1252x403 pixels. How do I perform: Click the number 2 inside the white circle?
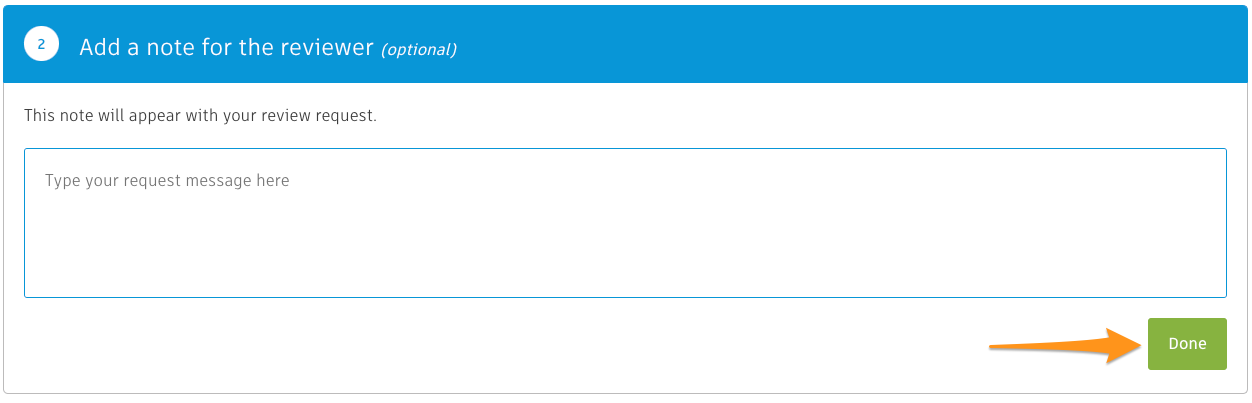click(x=42, y=45)
